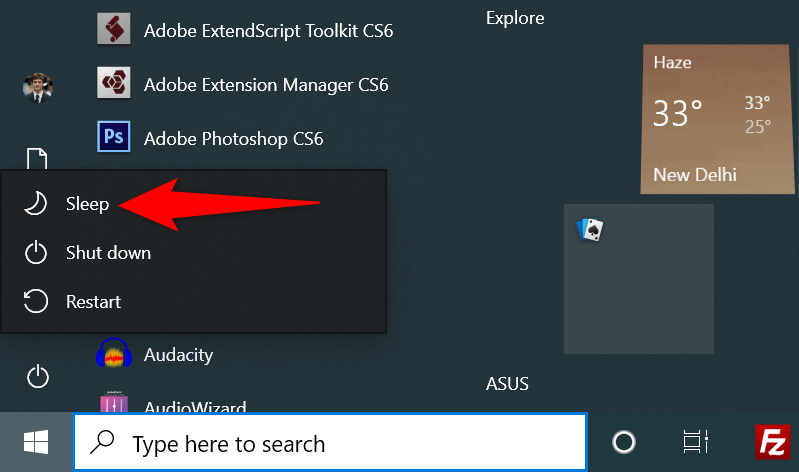Click the Type here to search box

coord(330,443)
